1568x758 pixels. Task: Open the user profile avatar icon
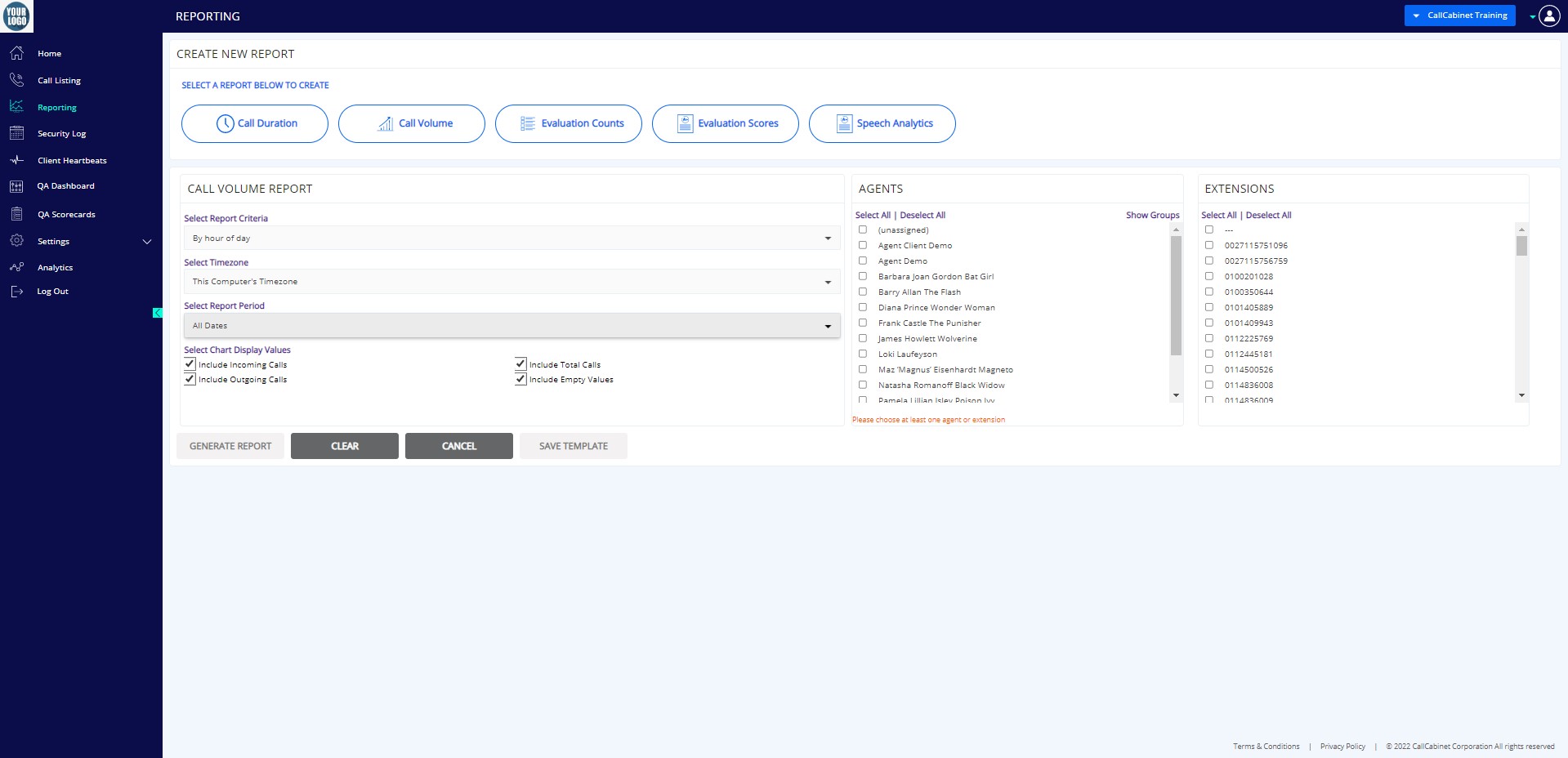coord(1549,16)
